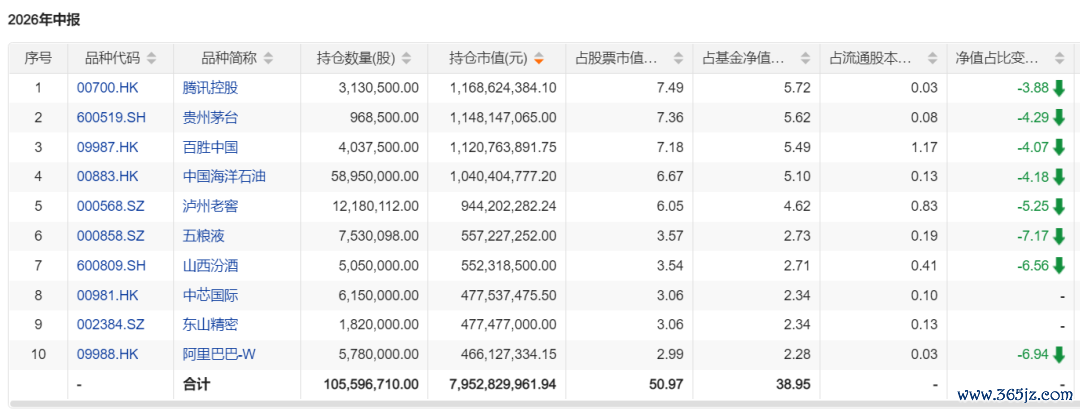Open stock code 09988.HK link
This screenshot has width=1080, height=410.
tap(107, 354)
